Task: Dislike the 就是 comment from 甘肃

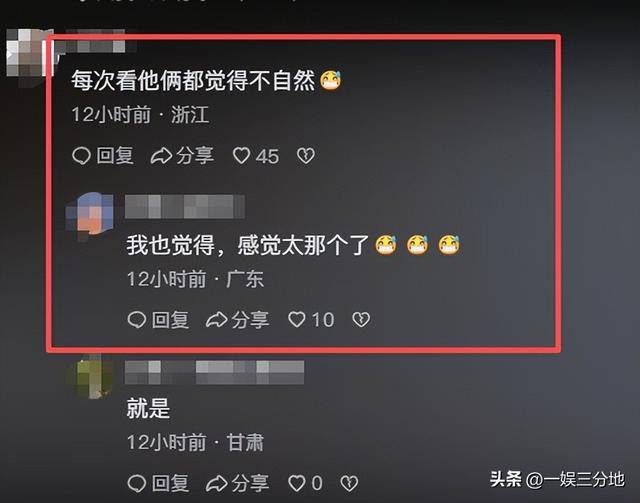Action: pyautogui.click(x=349, y=483)
